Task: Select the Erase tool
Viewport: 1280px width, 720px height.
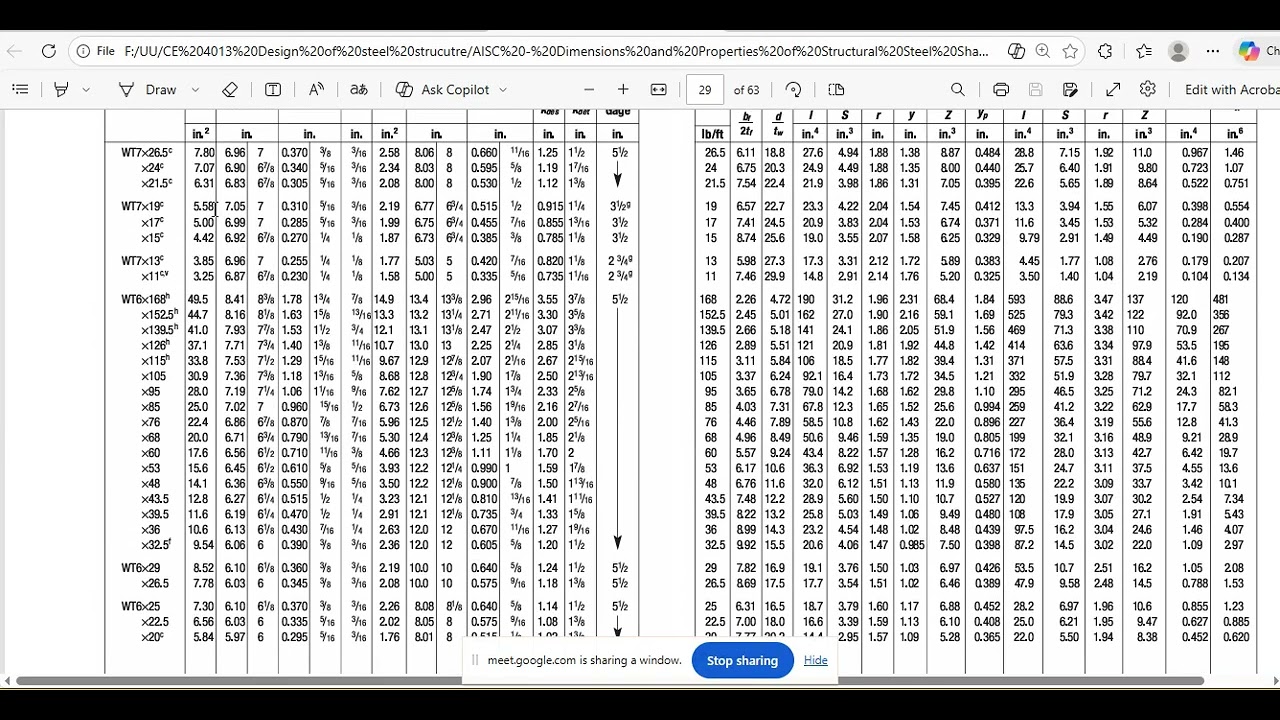Action: 230,89
